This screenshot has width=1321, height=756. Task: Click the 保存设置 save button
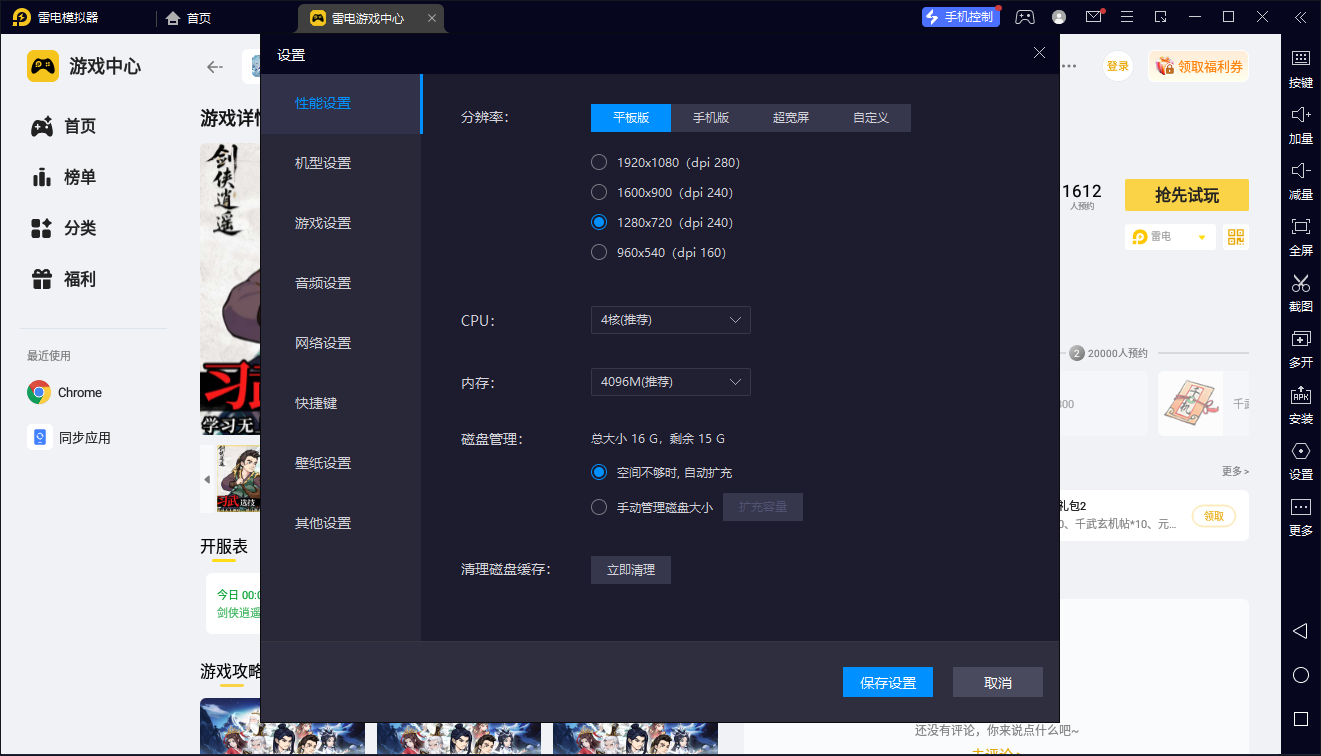tap(887, 681)
